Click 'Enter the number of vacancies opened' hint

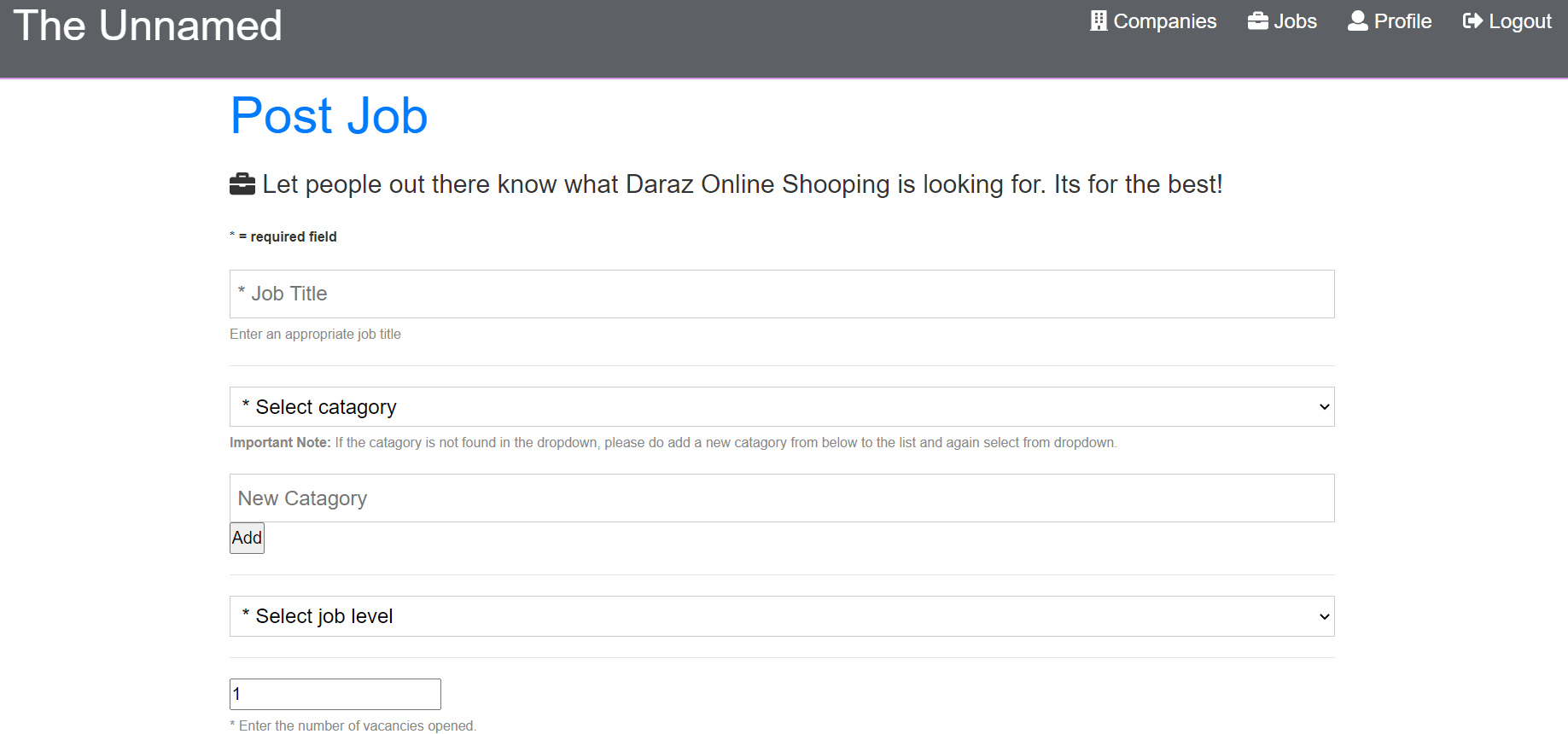pyautogui.click(x=353, y=725)
